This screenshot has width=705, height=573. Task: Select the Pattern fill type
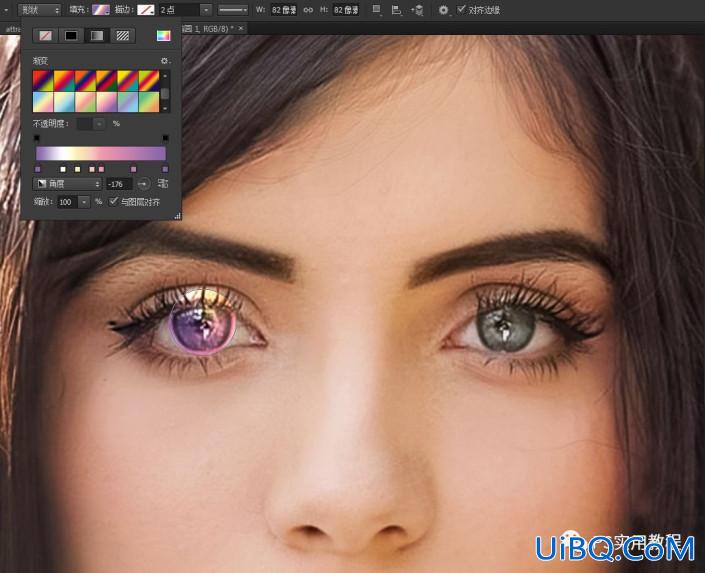122,36
